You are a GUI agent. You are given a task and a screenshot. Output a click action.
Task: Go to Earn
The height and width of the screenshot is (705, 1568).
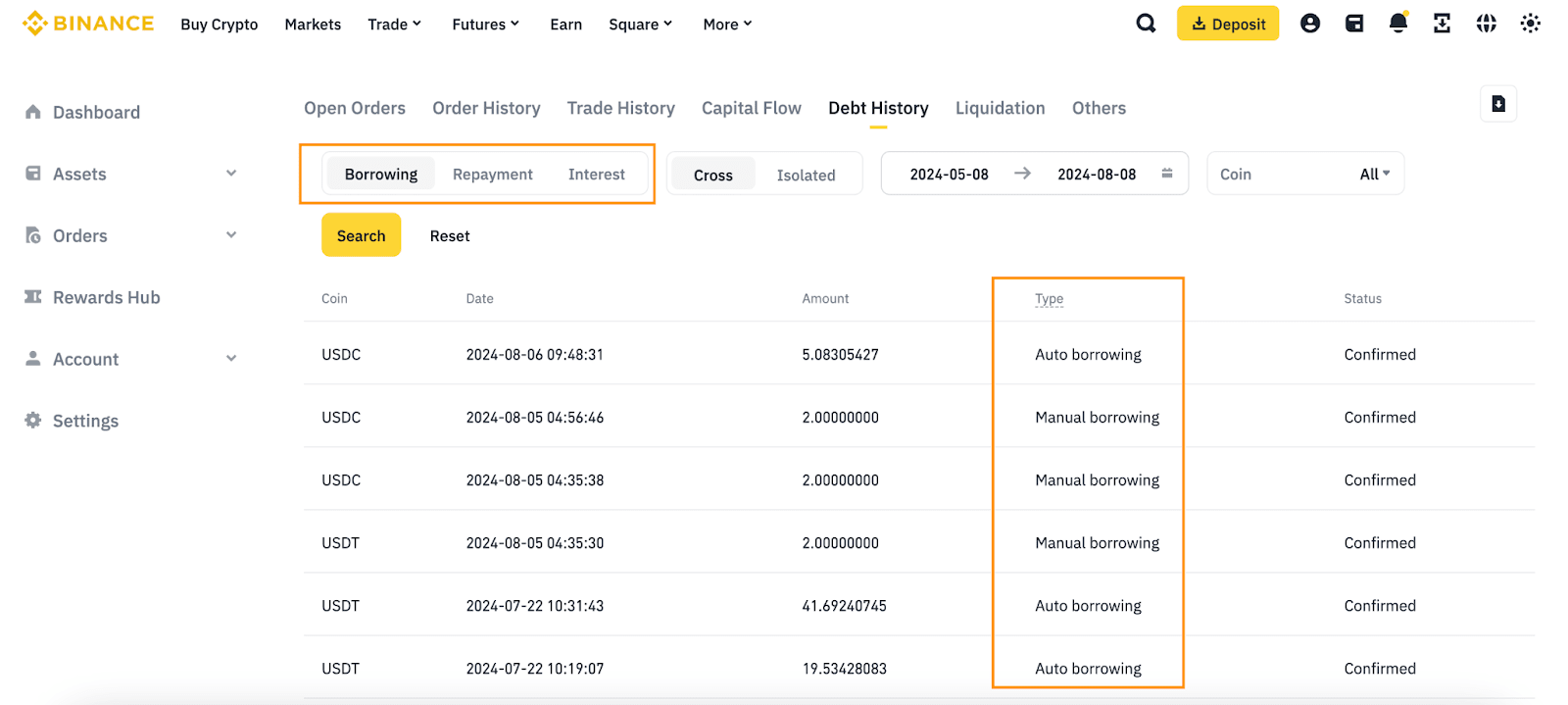[566, 25]
